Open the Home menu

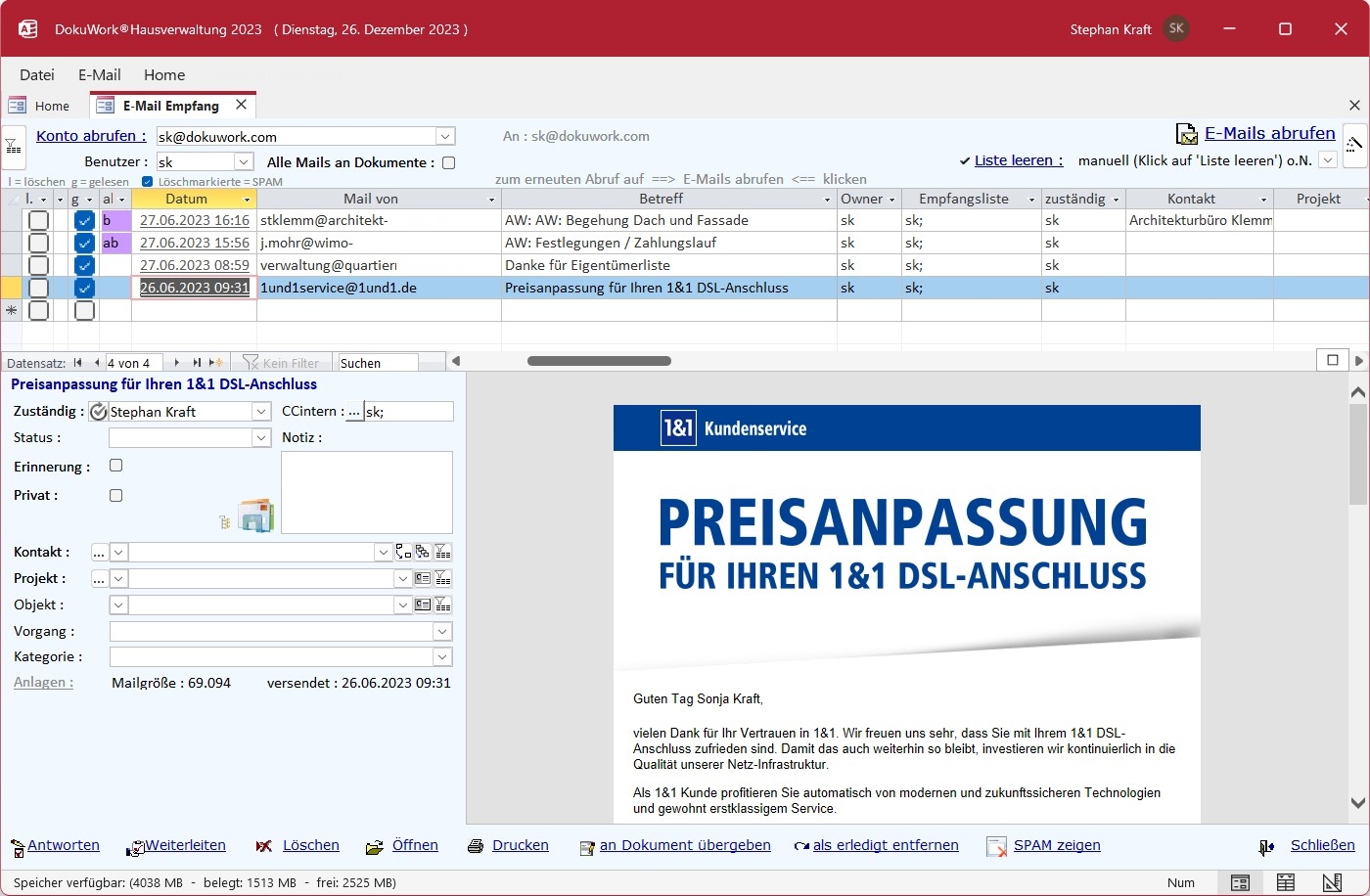(164, 74)
